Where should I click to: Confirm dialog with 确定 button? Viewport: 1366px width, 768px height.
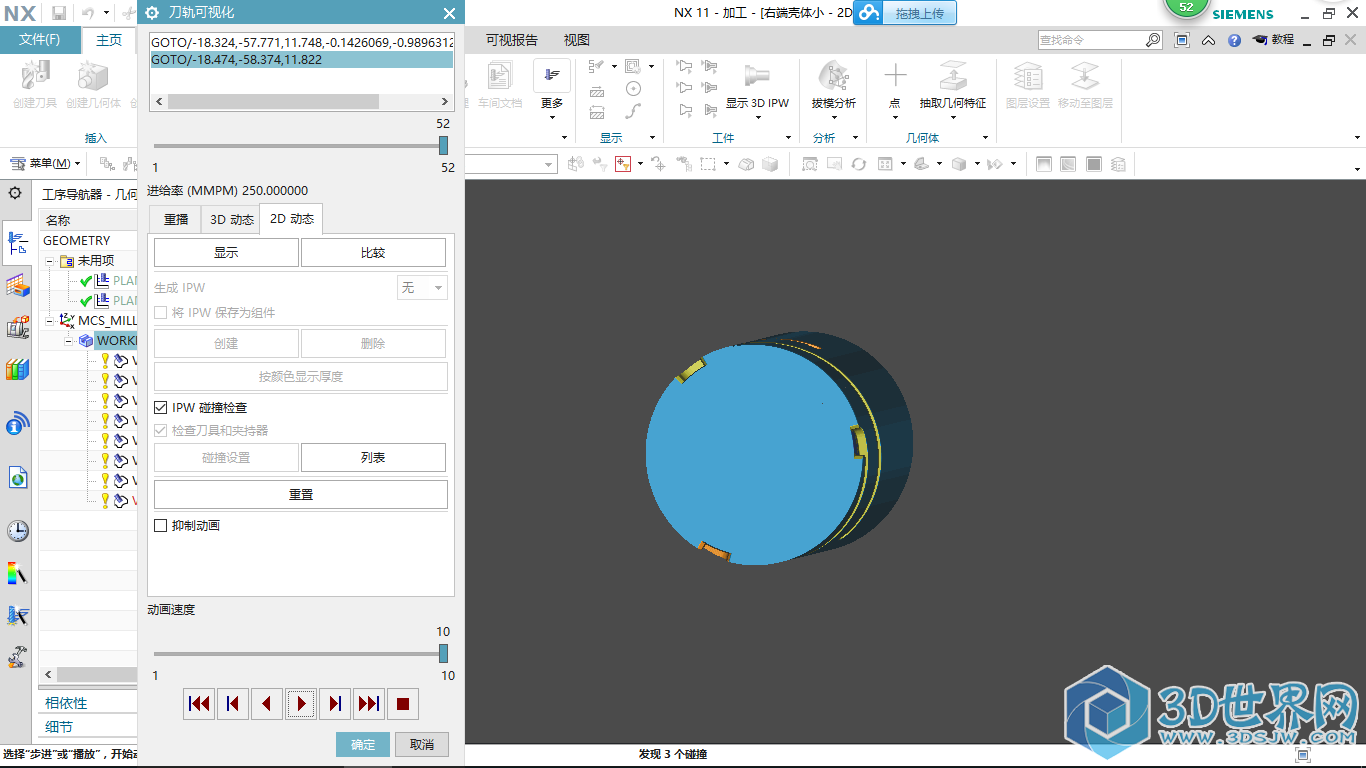[363, 744]
